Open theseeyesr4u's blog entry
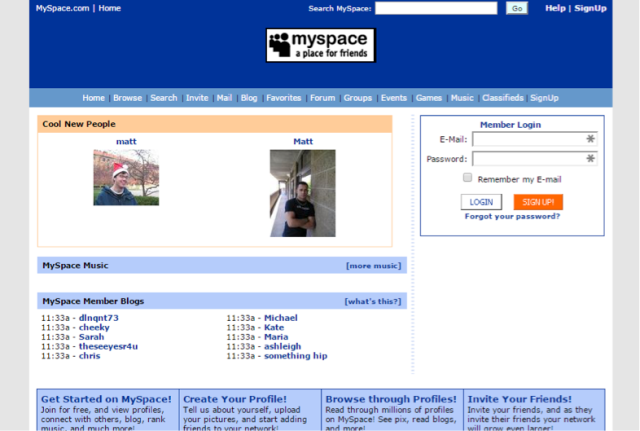Image resolution: width=640 pixels, height=431 pixels. pyautogui.click(x=108, y=346)
